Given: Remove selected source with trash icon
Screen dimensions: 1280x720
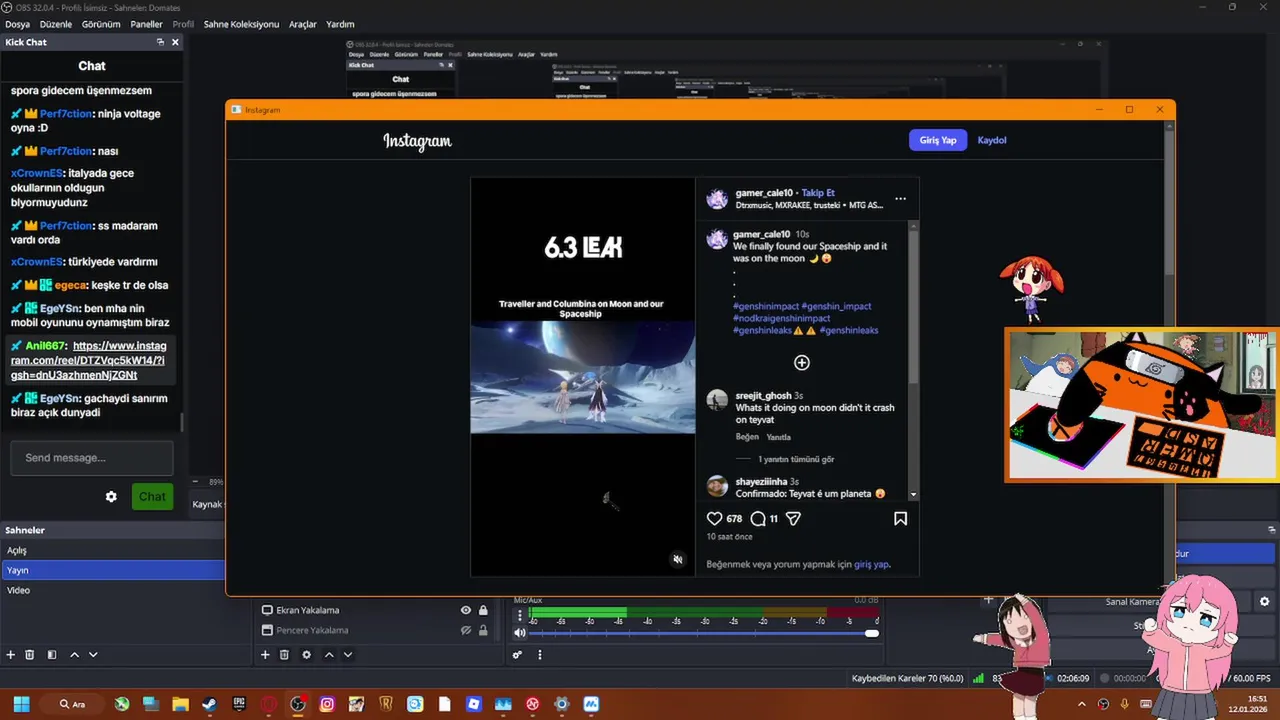Looking at the screenshot, I should tap(284, 655).
